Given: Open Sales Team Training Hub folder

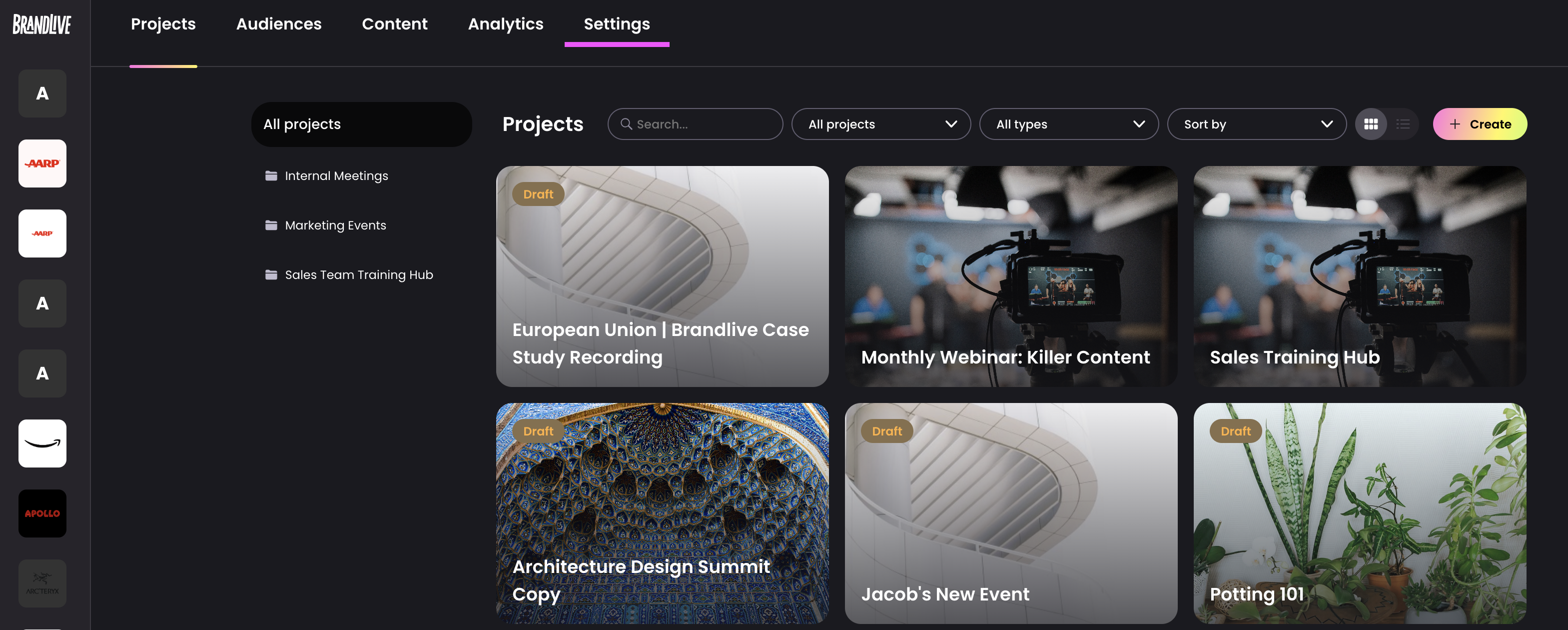Looking at the screenshot, I should coord(359,275).
